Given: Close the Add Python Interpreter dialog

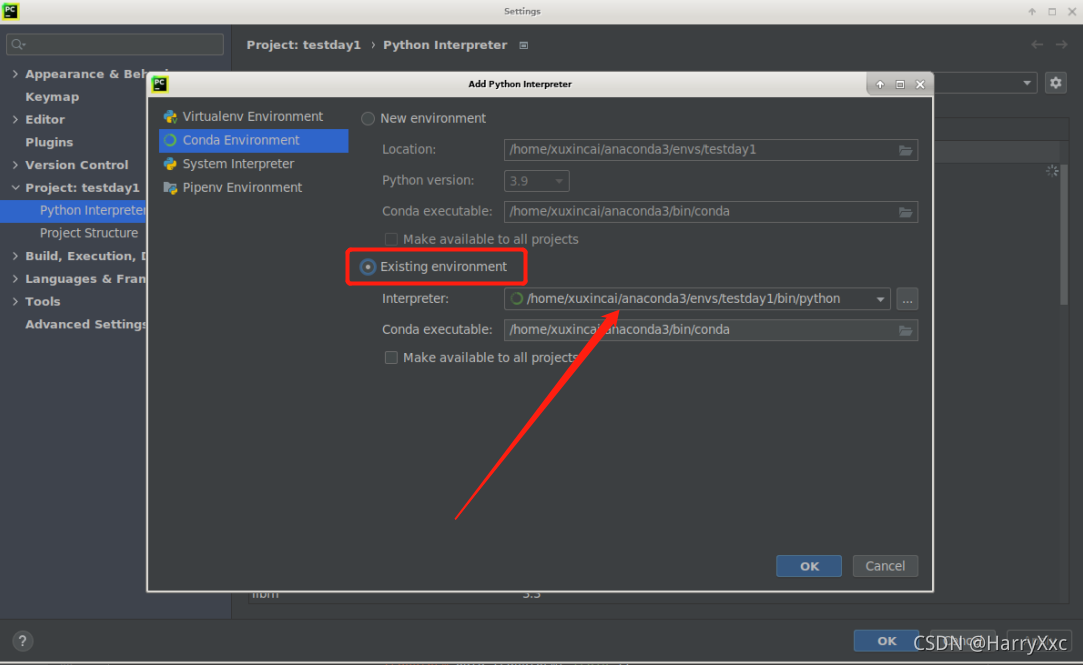Looking at the screenshot, I should tap(920, 84).
